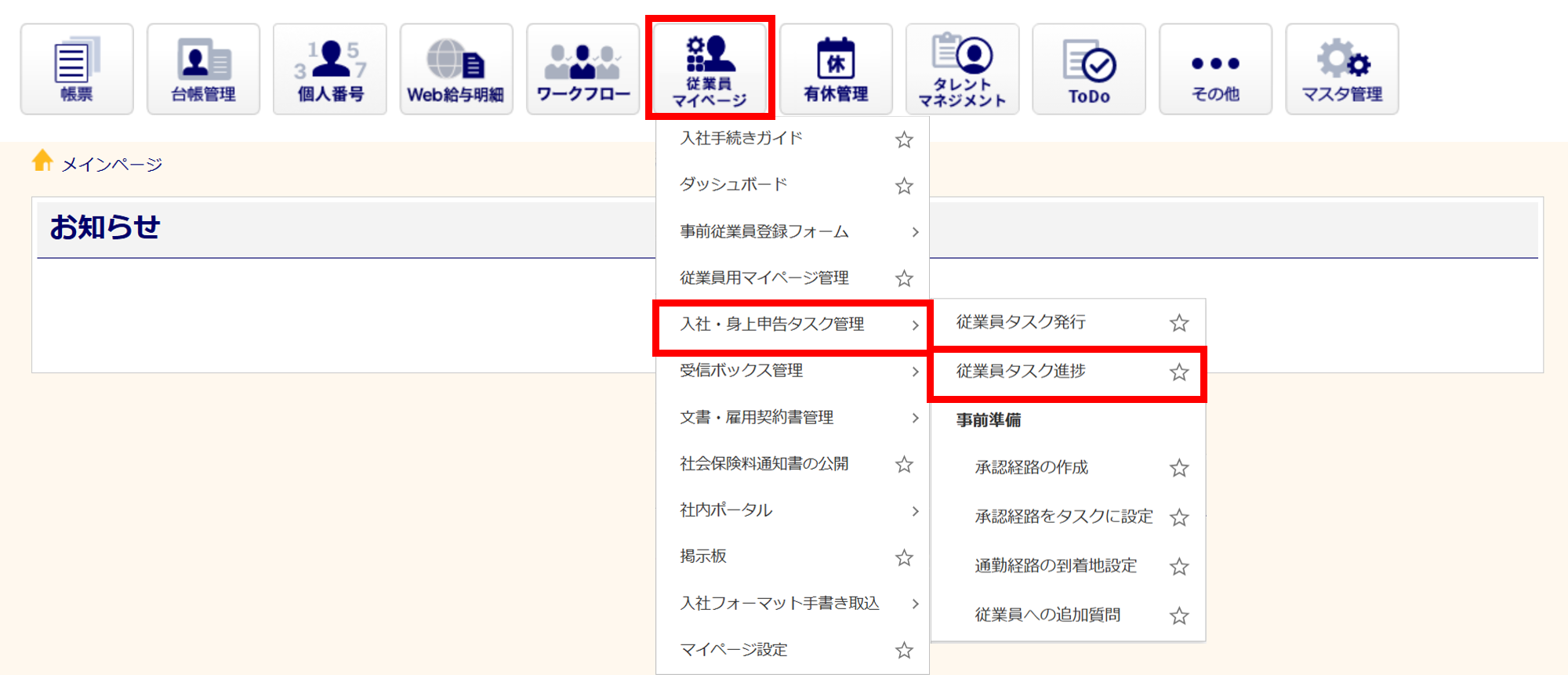This screenshot has width=1568, height=675.
Task: Open the ToDo icon
Action: 1089,69
